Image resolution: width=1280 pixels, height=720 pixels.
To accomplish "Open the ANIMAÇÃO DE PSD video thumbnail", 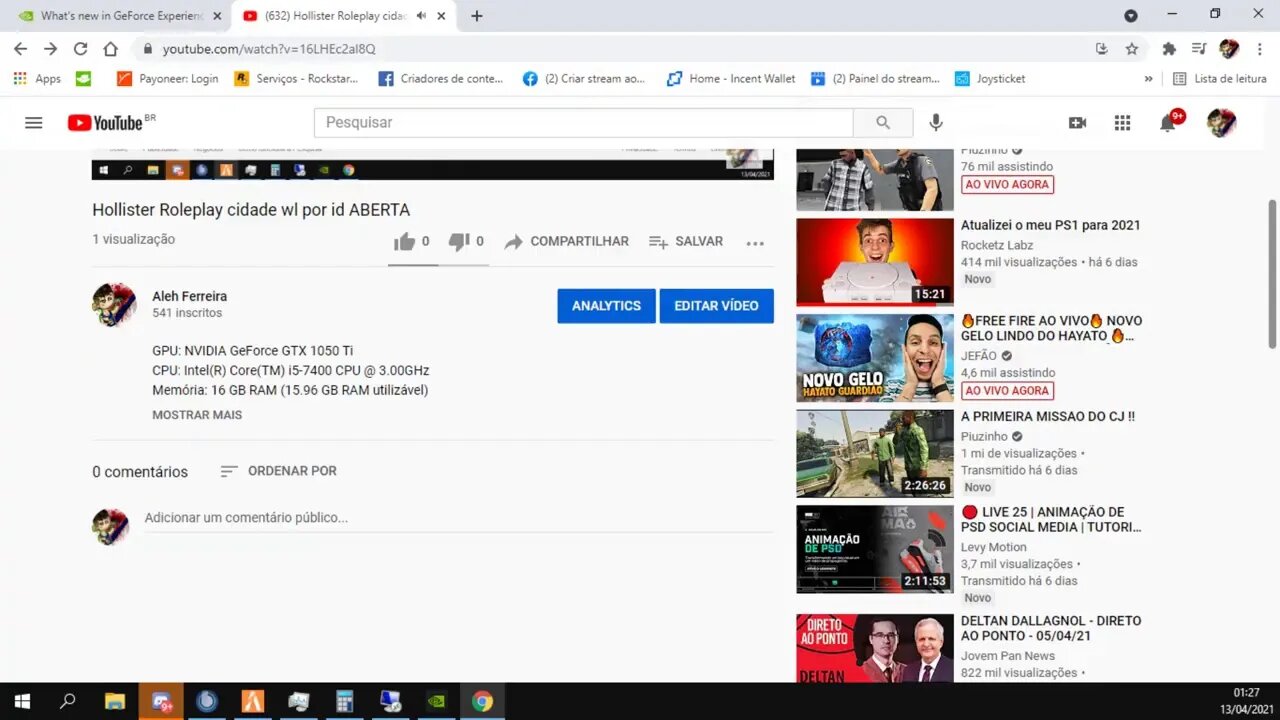I will (x=875, y=549).
